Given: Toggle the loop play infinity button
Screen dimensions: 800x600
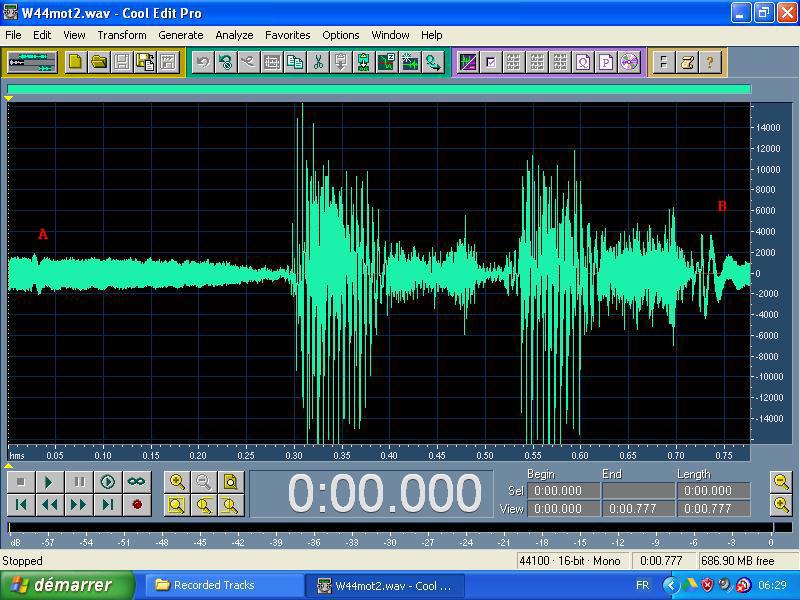Looking at the screenshot, I should pyautogui.click(x=136, y=482).
